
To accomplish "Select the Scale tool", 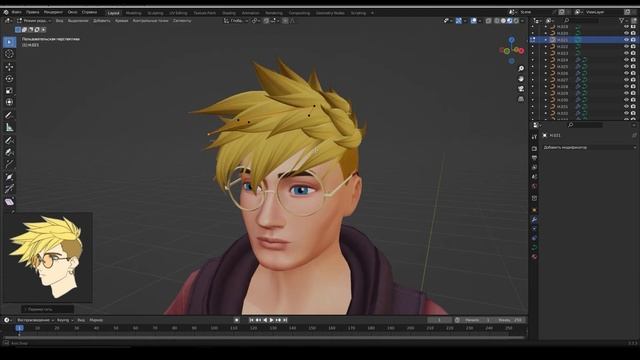I will (9, 91).
